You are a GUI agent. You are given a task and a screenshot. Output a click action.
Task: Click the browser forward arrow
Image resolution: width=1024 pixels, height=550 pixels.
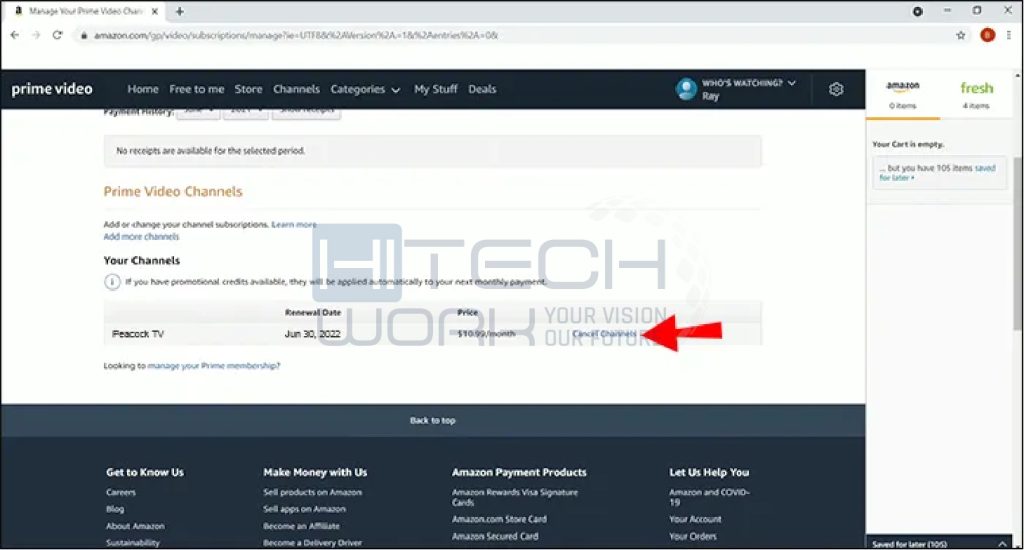coord(36,35)
